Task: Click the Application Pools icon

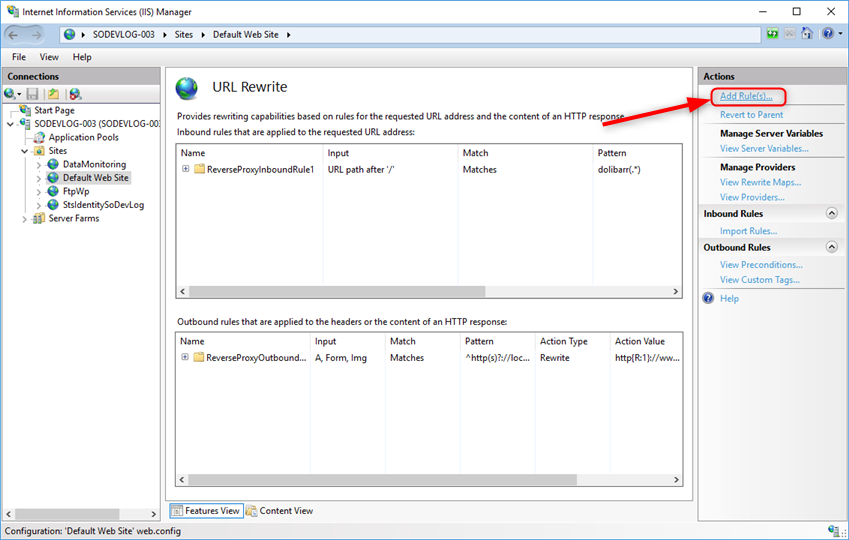Action: pos(39,137)
